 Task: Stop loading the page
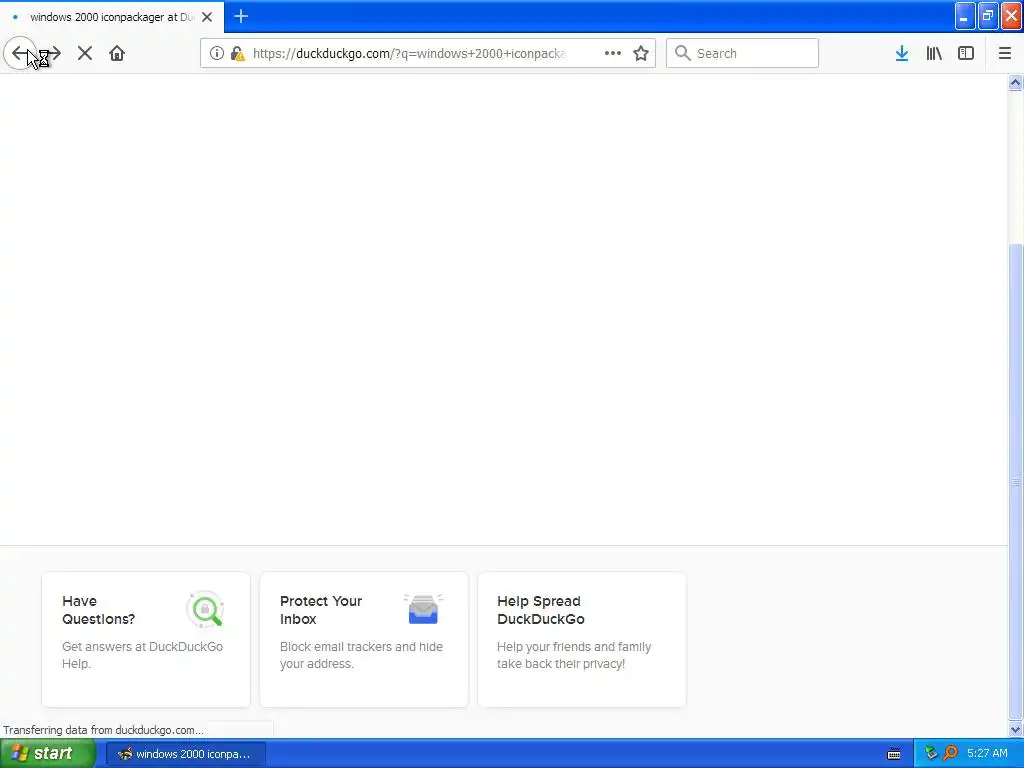85,54
